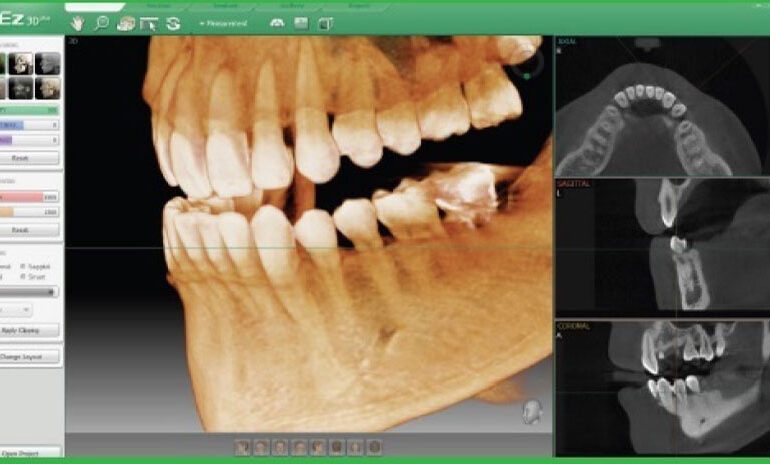770x464 pixels.
Task: Open the Measurement dropdown menu
Action: click(x=225, y=22)
